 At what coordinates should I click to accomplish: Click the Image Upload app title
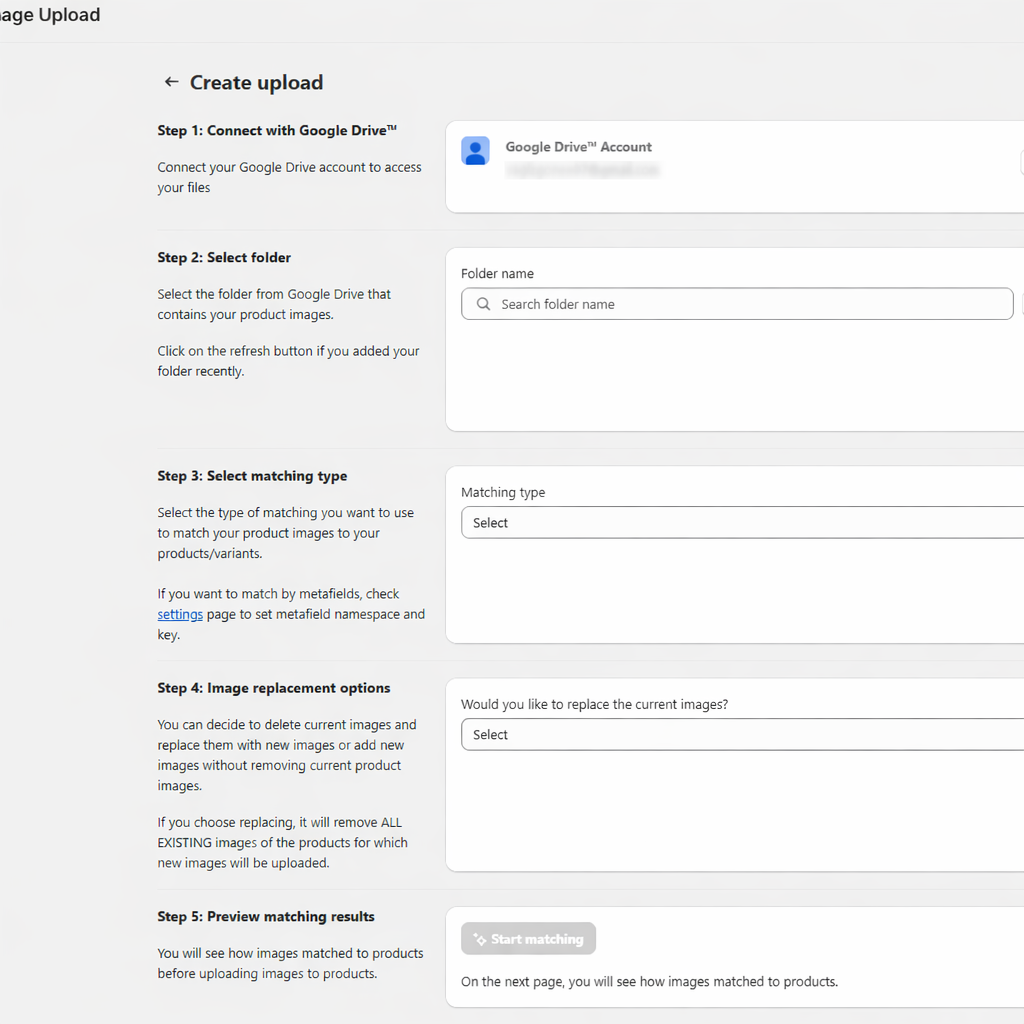click(48, 15)
